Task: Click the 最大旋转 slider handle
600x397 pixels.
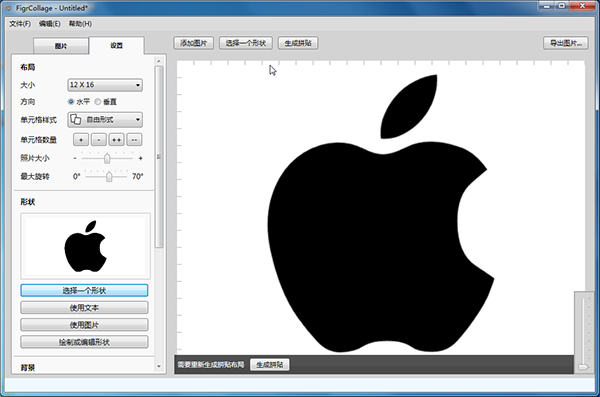Action: coord(109,176)
